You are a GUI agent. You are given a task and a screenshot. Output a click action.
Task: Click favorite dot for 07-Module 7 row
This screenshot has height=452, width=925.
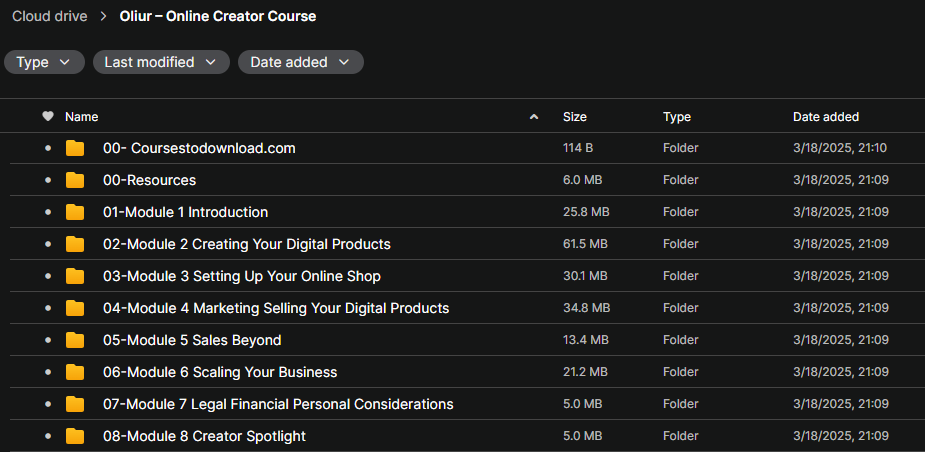[x=48, y=404]
